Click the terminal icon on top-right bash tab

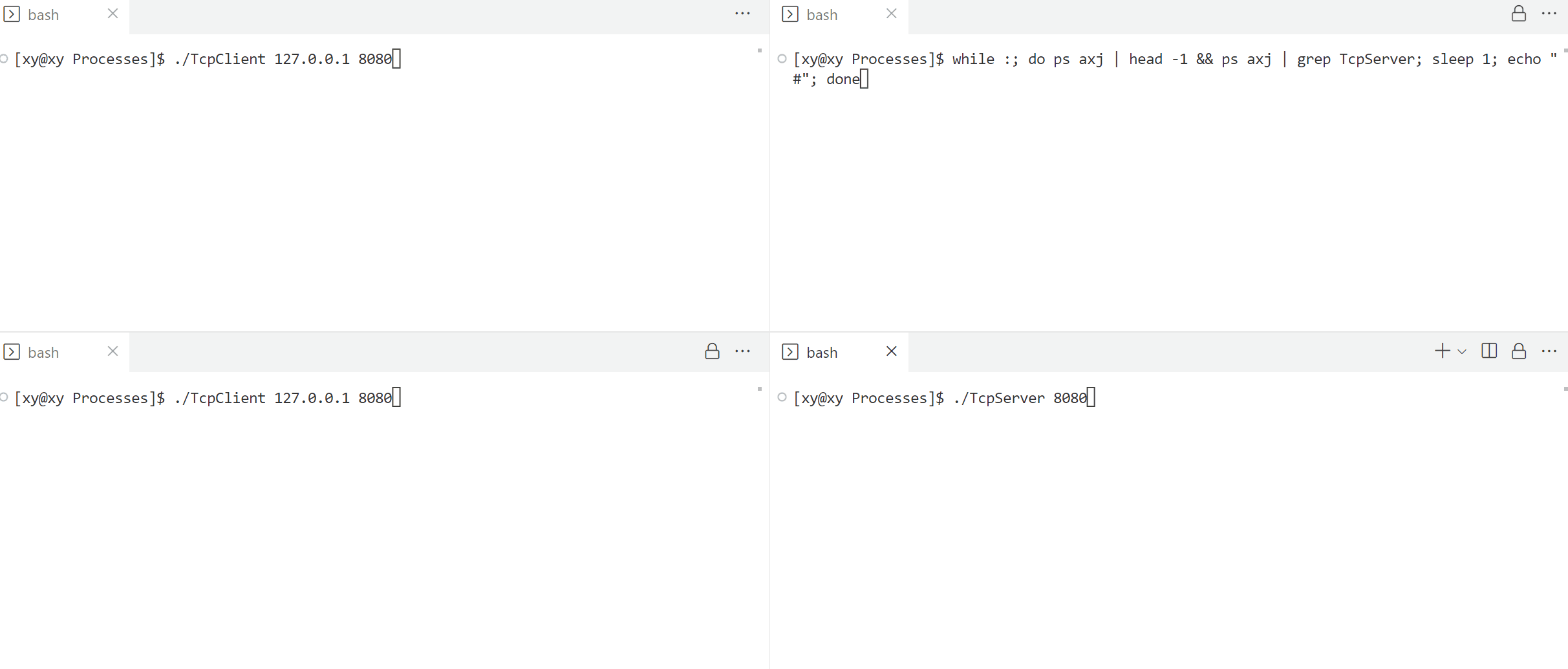pos(790,14)
